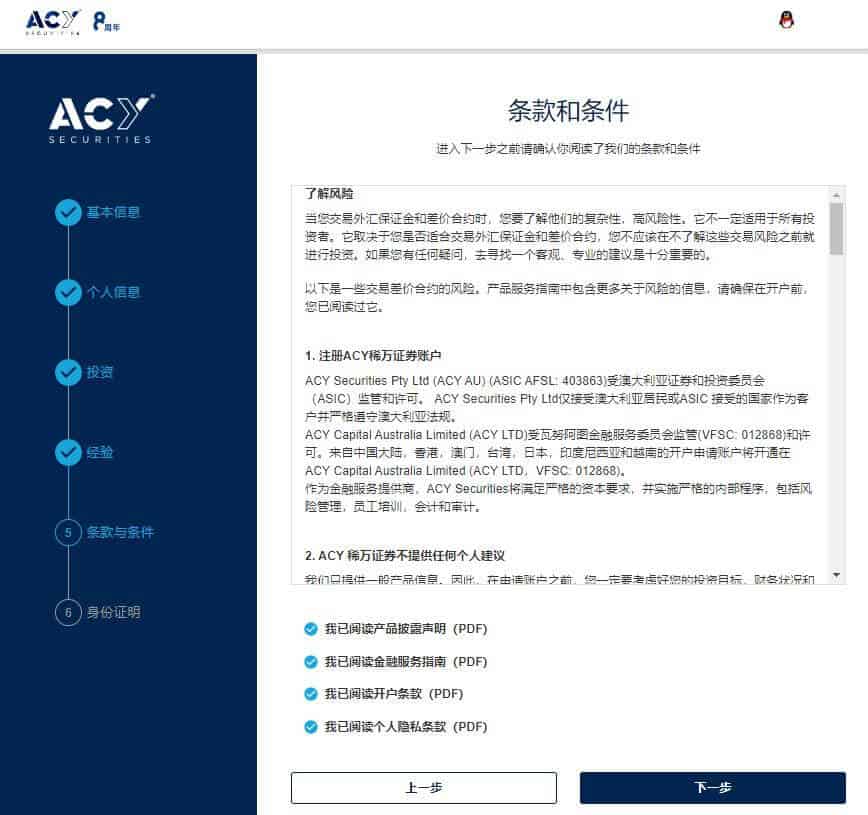
Task: Click the 基本信息 completed step checkmark
Action: (69, 213)
